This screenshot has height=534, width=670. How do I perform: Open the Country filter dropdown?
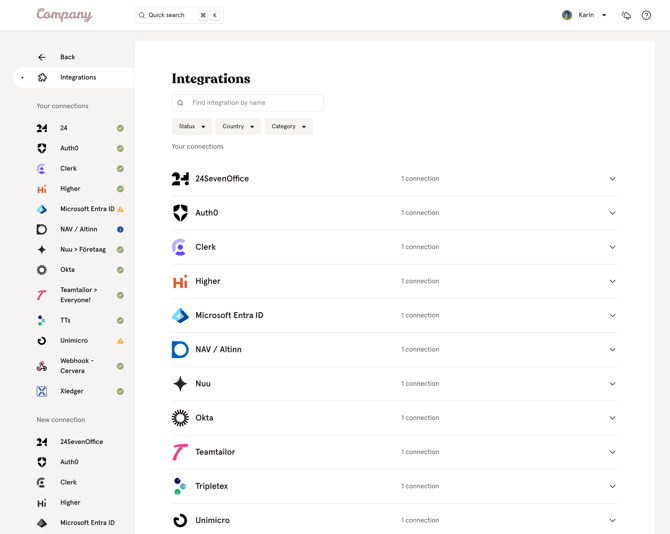pyautogui.click(x=238, y=126)
